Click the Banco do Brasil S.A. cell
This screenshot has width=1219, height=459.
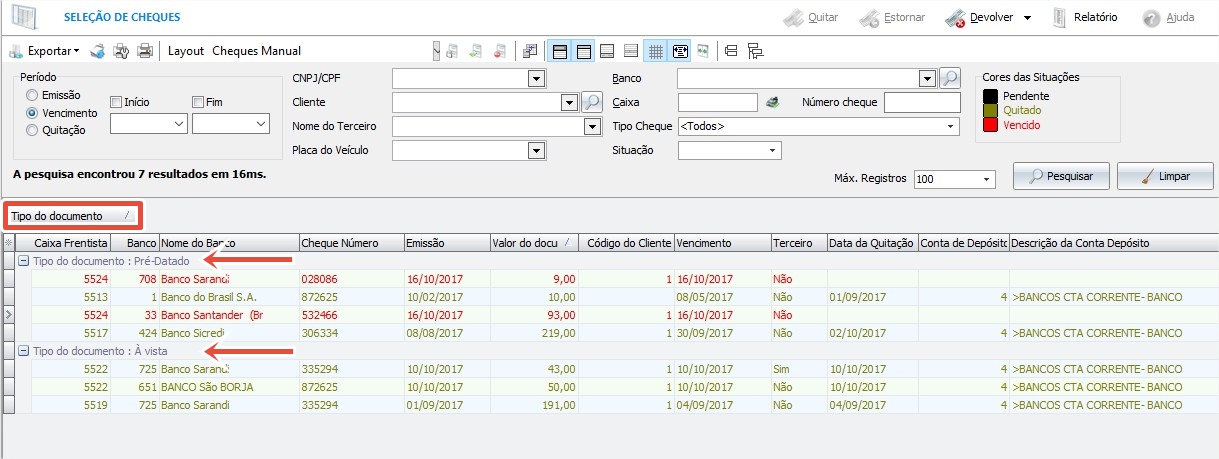point(228,297)
